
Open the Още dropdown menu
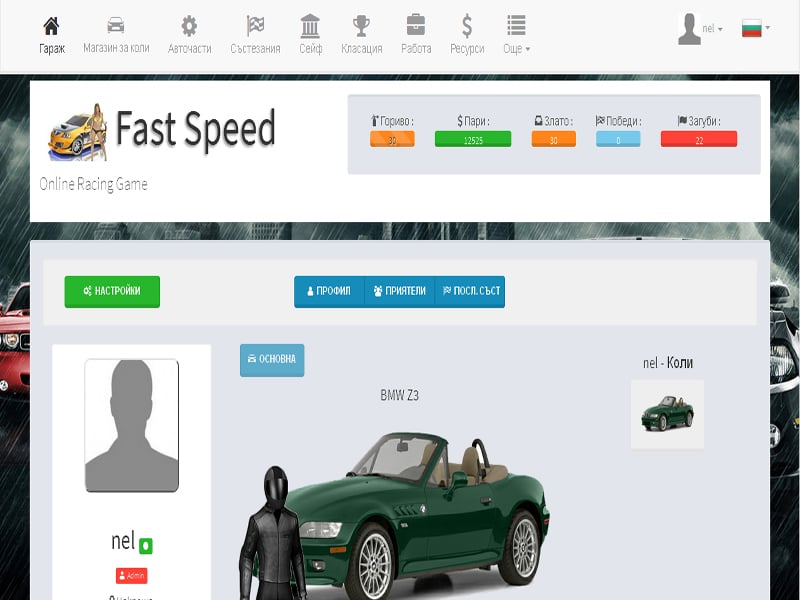point(516,30)
